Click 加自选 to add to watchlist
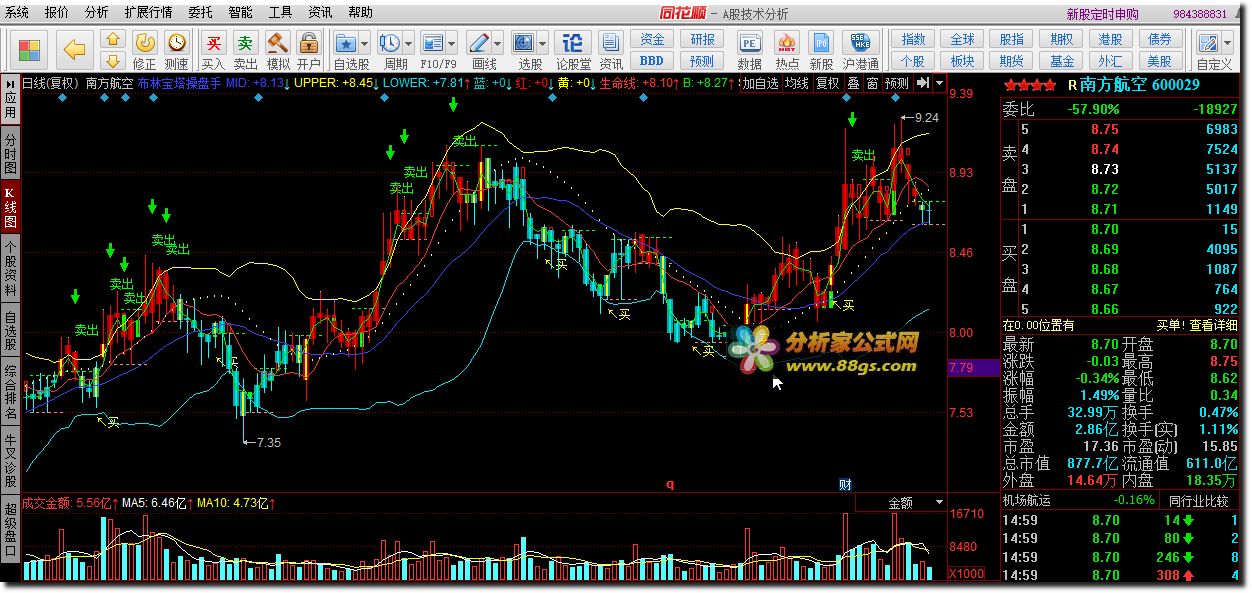 click(759, 83)
